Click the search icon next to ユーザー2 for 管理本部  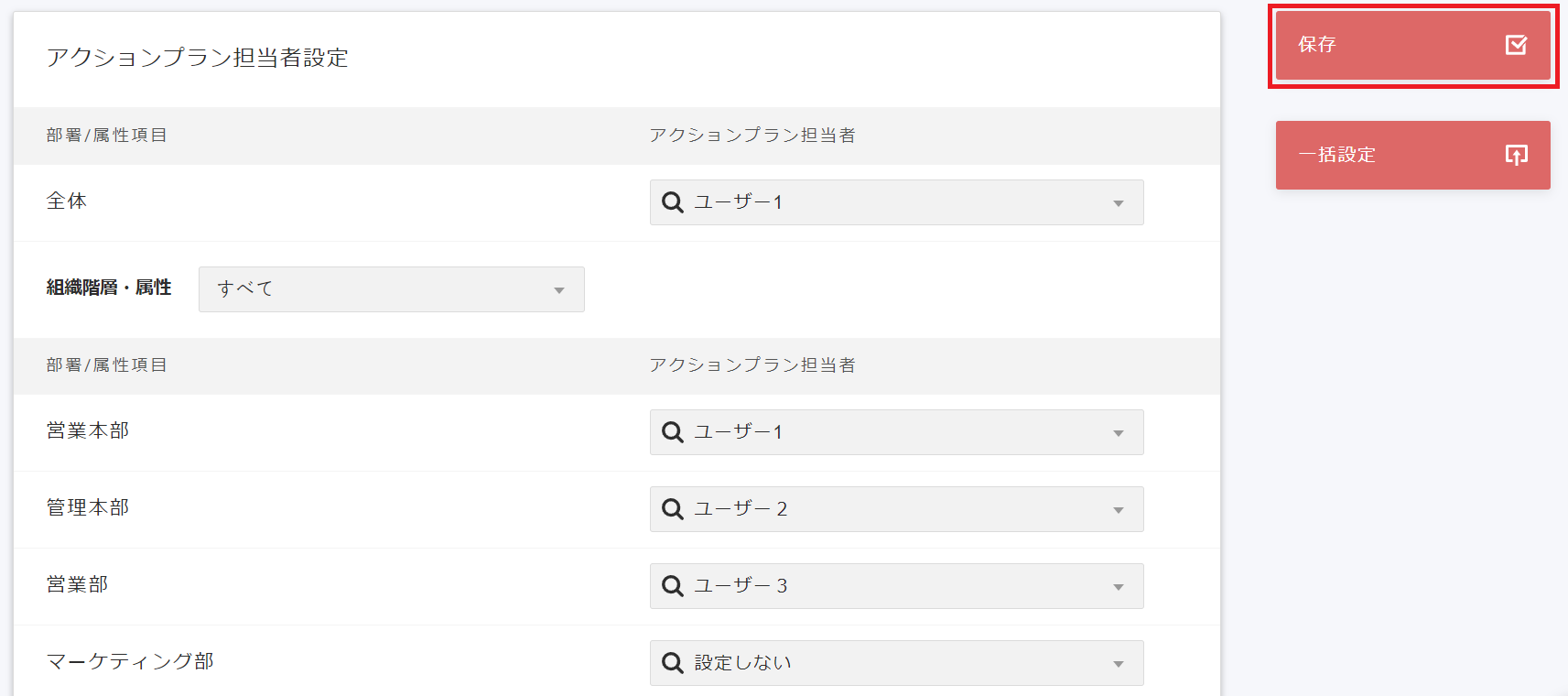coord(672,508)
